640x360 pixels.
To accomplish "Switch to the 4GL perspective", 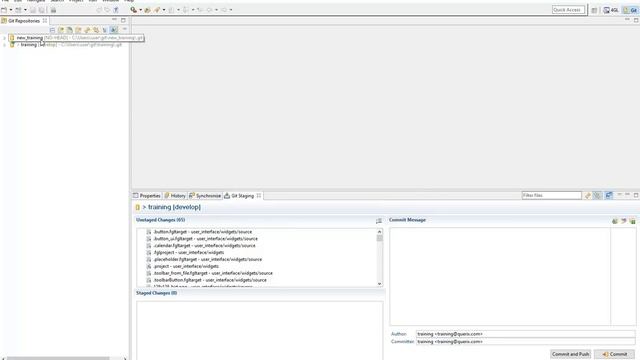I will tap(611, 10).
